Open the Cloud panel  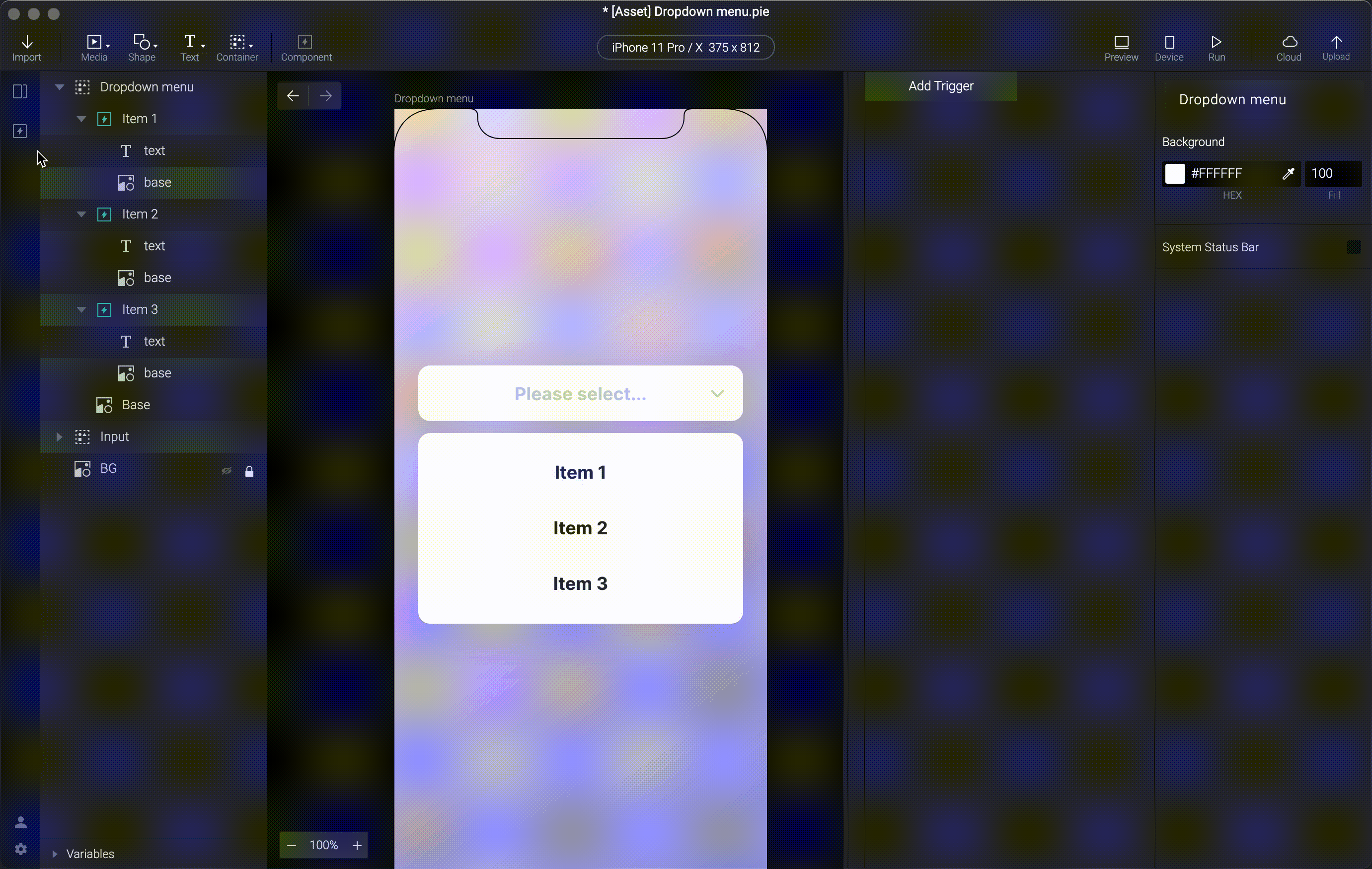click(1289, 47)
